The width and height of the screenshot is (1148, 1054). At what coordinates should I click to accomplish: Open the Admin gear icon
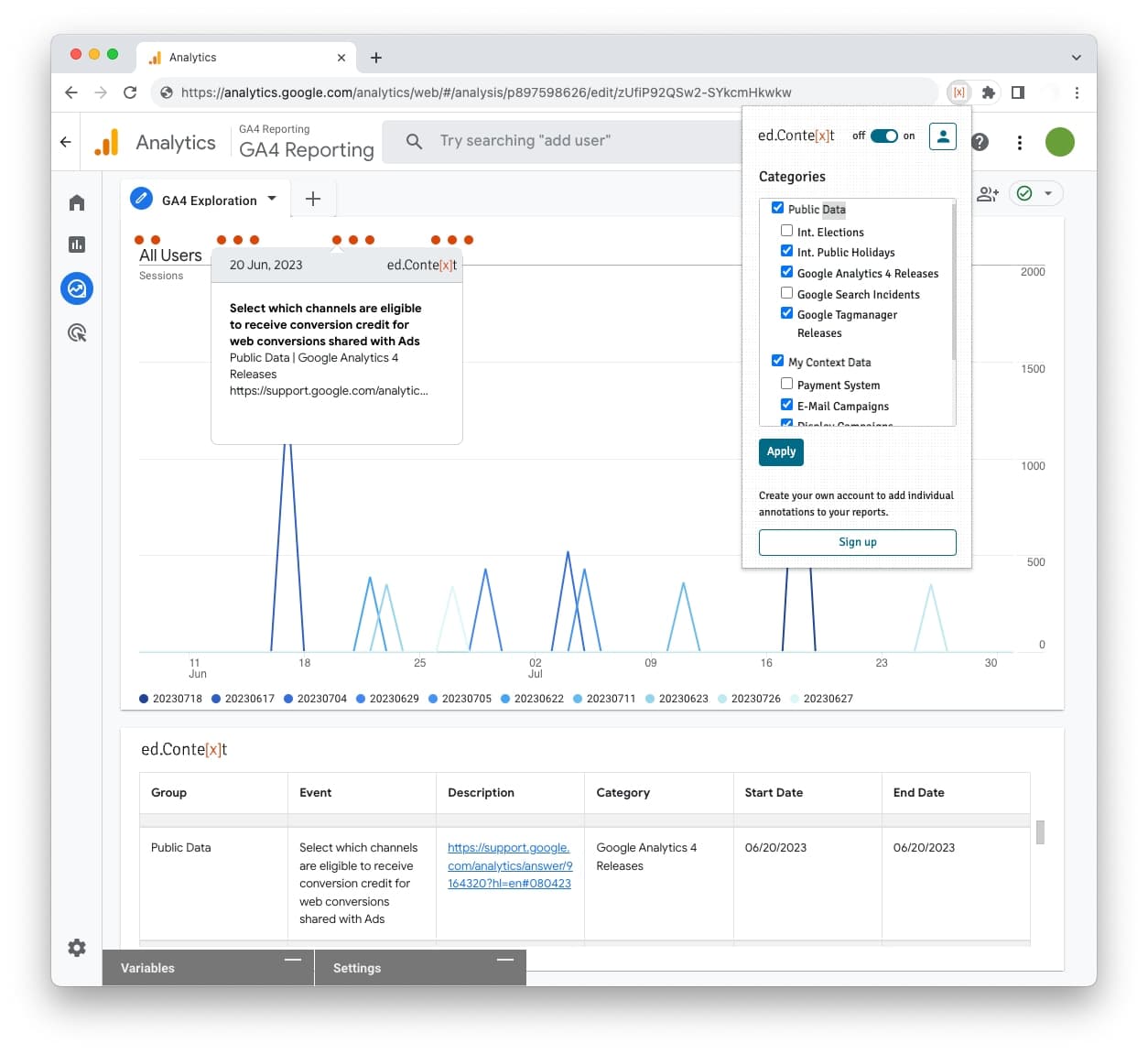77,948
